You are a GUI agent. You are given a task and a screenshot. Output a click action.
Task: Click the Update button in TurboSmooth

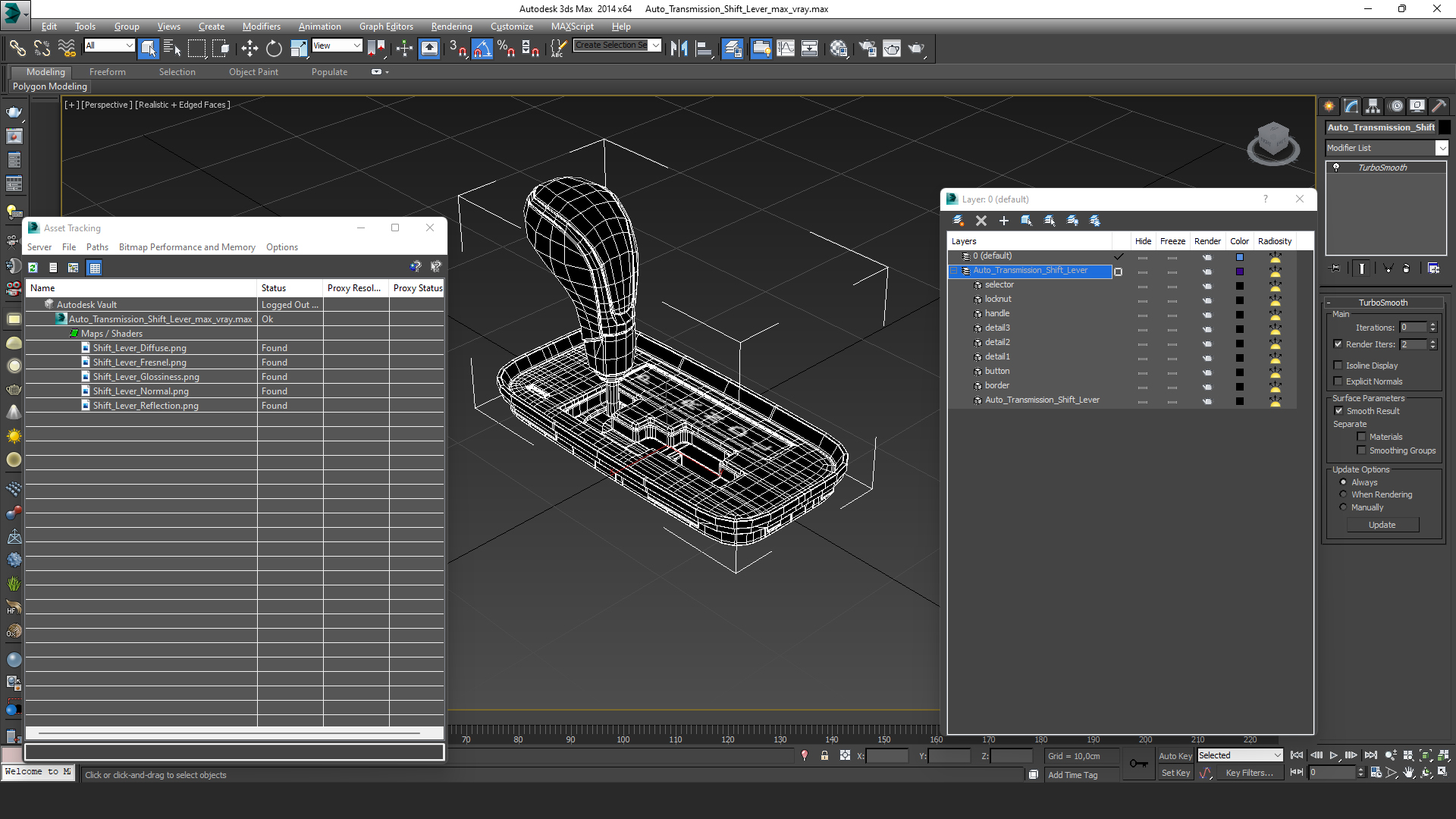pos(1382,525)
